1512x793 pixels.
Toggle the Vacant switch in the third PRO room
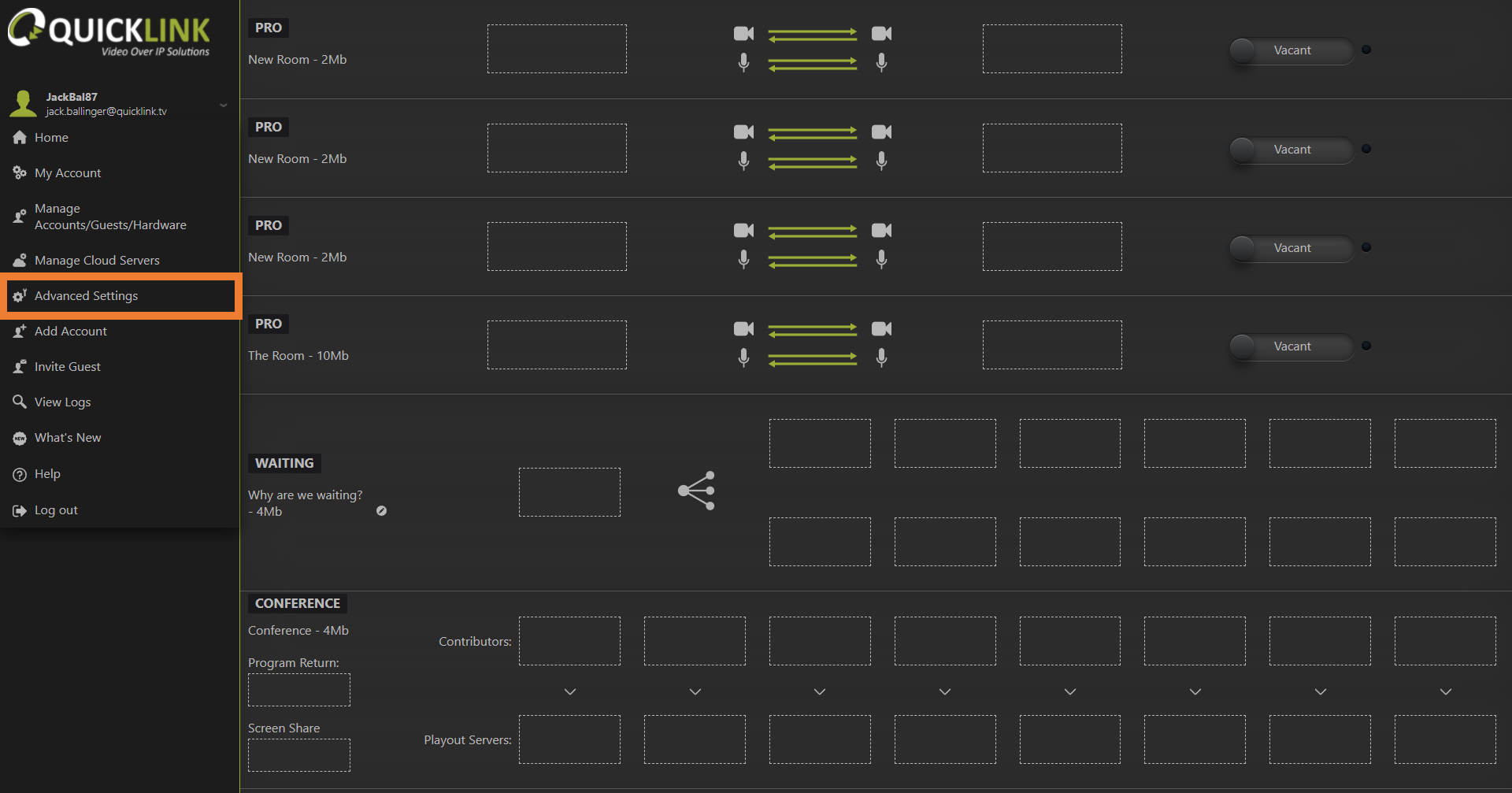tap(1291, 248)
